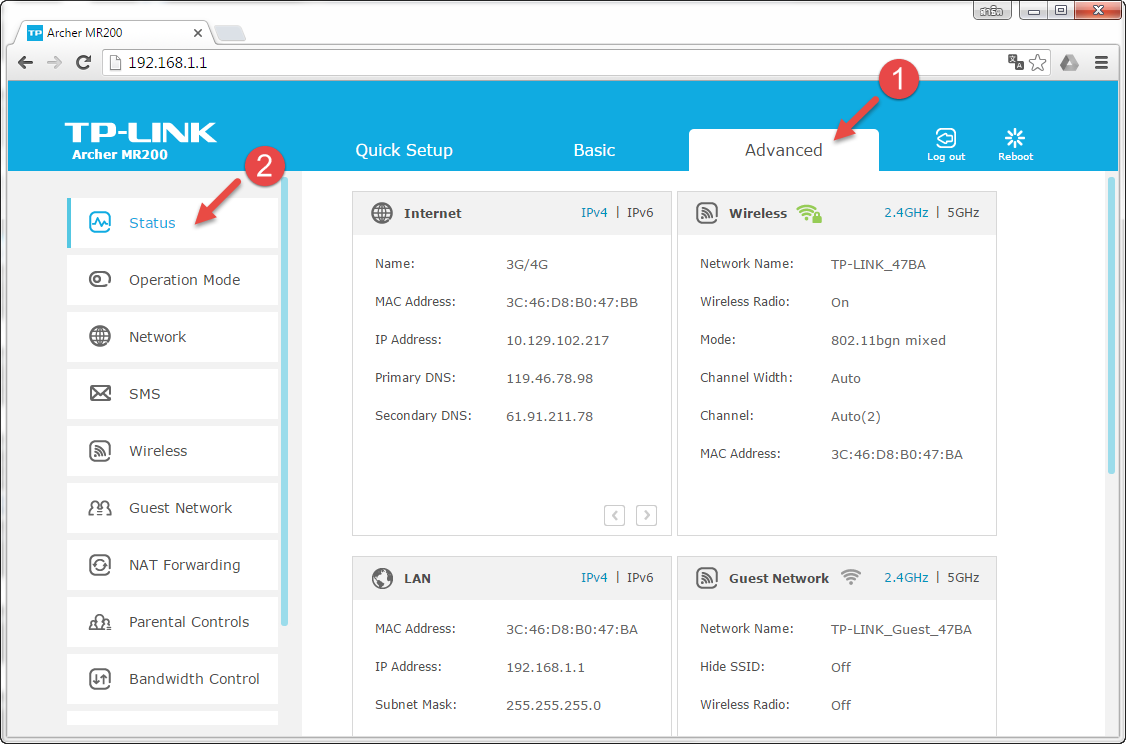Go to the Guest Network menu item
The height and width of the screenshot is (744, 1126).
point(172,508)
